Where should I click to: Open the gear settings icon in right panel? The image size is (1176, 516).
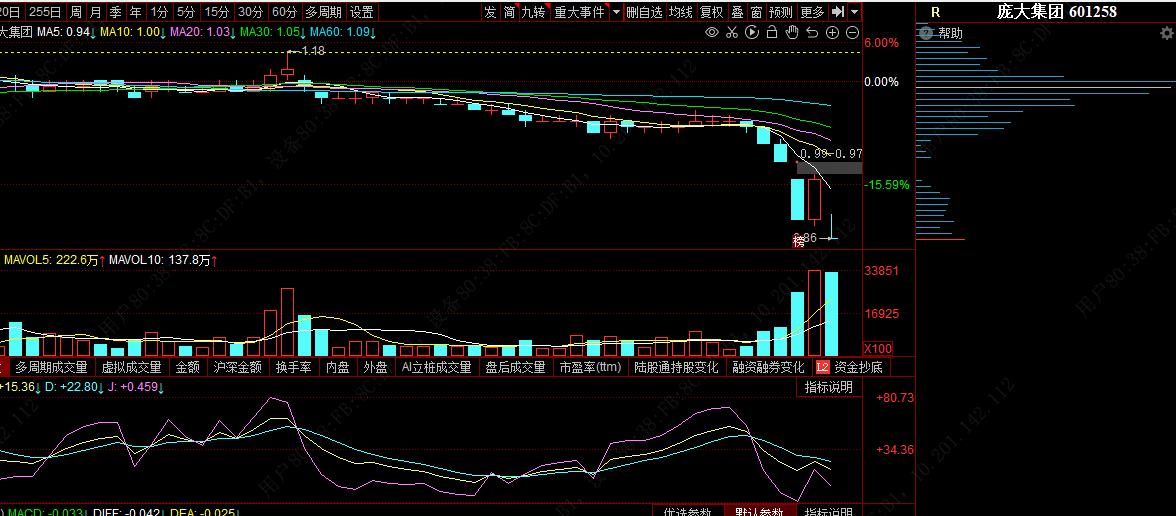click(x=1167, y=33)
